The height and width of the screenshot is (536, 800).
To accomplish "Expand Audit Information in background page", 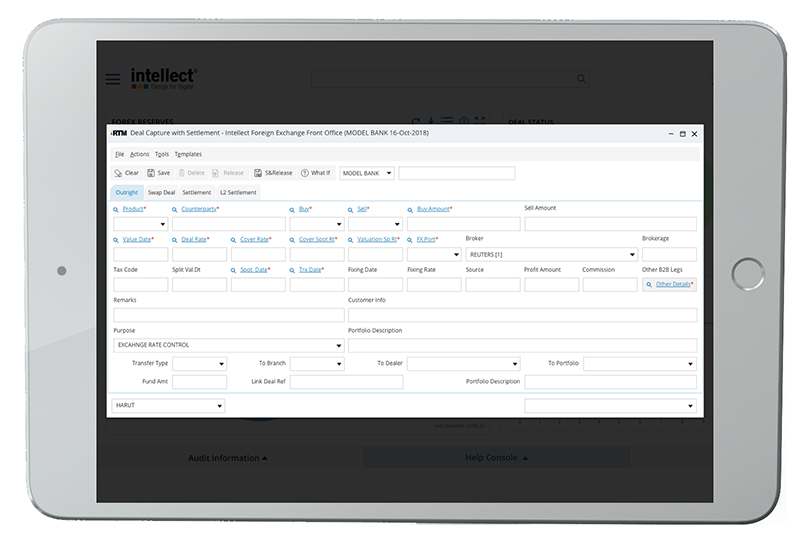I will [228, 458].
